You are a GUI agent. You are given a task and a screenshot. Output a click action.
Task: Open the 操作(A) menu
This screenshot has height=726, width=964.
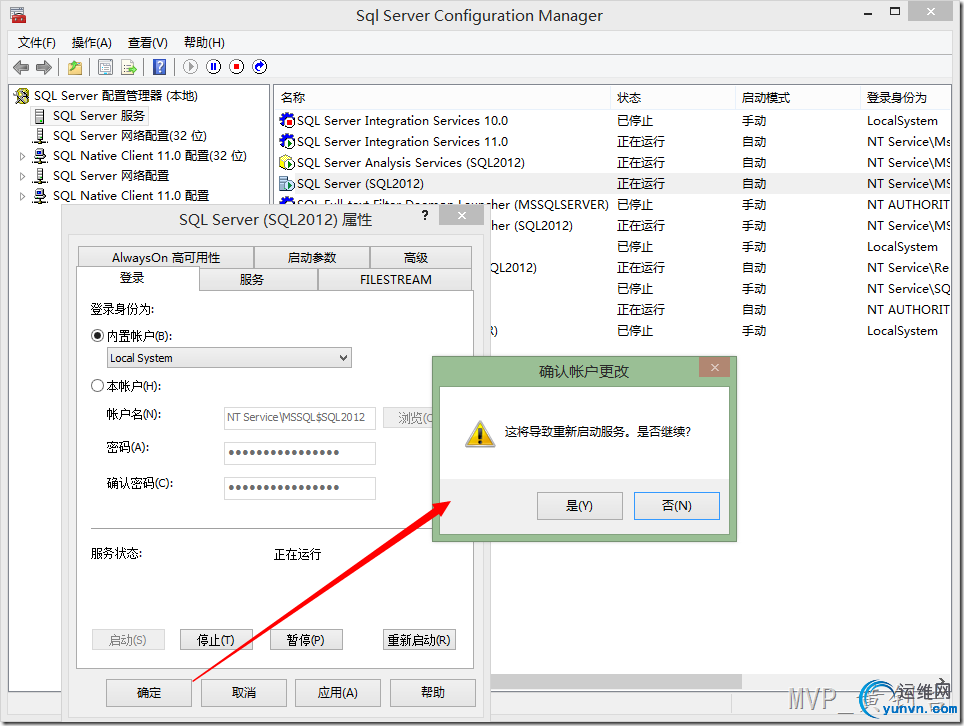(91, 42)
